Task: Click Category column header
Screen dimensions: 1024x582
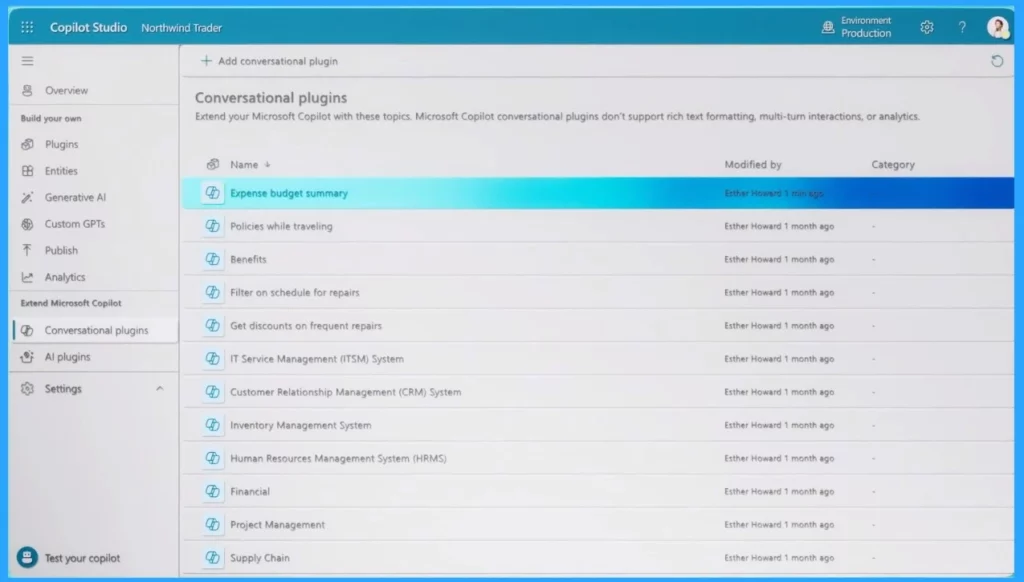Action: (893, 165)
